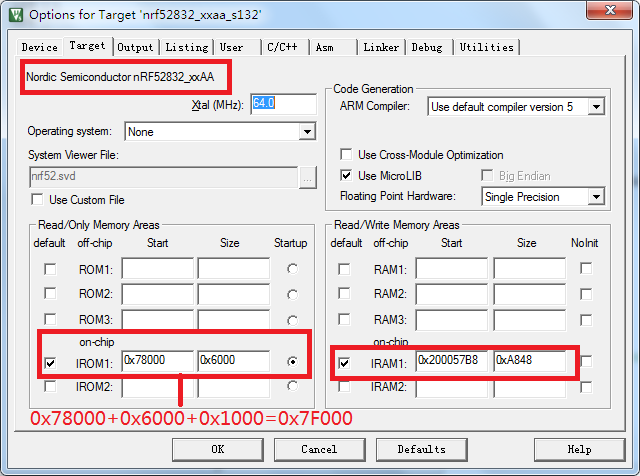
Task: Click the Keil uVision title bar icon
Action: (x=16, y=15)
